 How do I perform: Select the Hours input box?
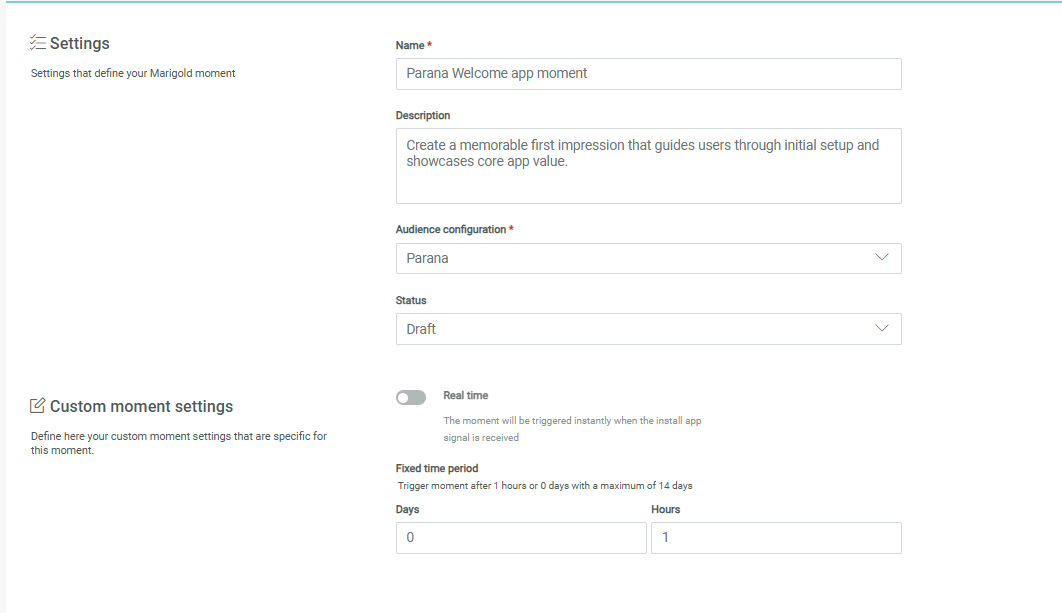coord(776,538)
